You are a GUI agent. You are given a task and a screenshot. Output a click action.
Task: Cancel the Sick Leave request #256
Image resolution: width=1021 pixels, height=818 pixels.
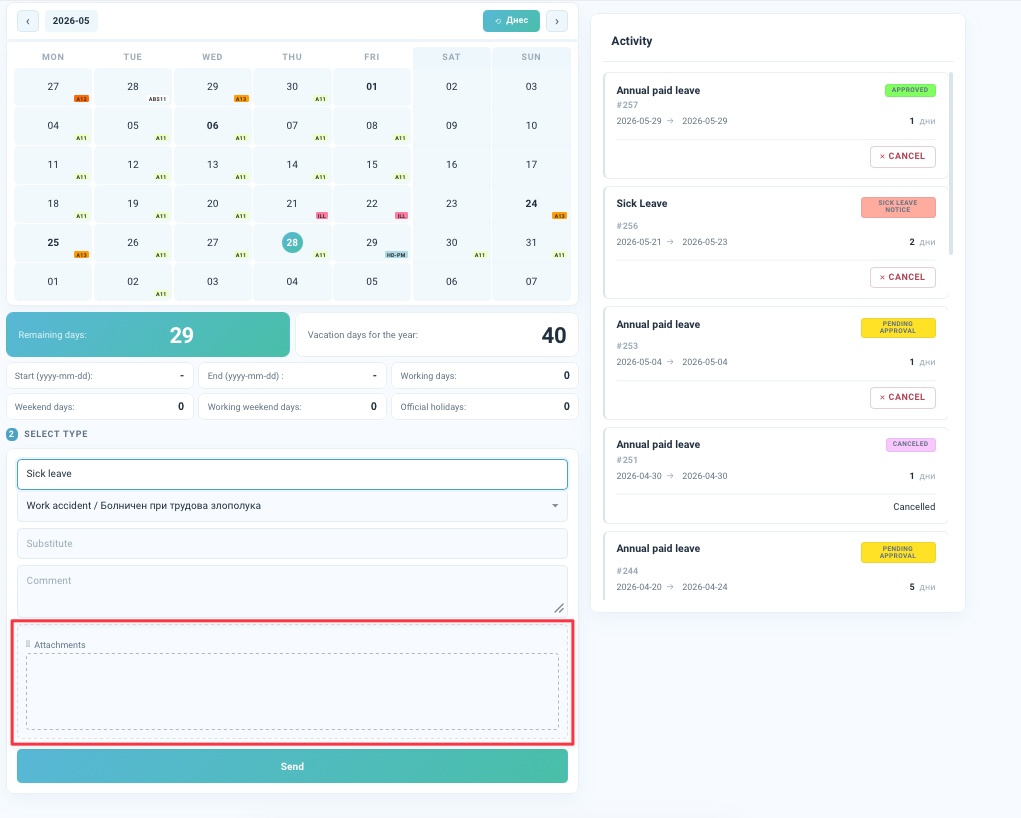coord(902,277)
